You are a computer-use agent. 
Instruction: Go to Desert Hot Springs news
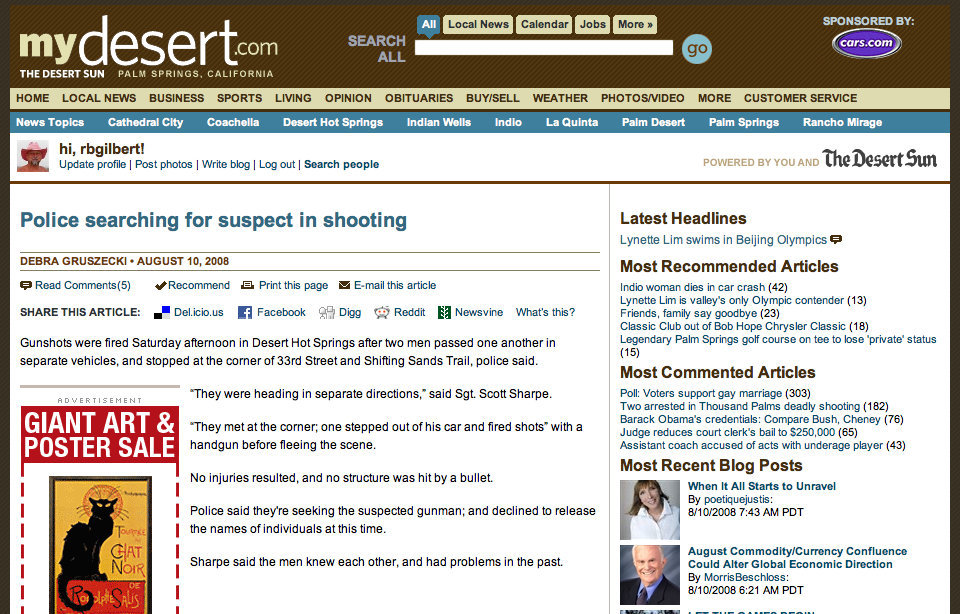point(333,122)
